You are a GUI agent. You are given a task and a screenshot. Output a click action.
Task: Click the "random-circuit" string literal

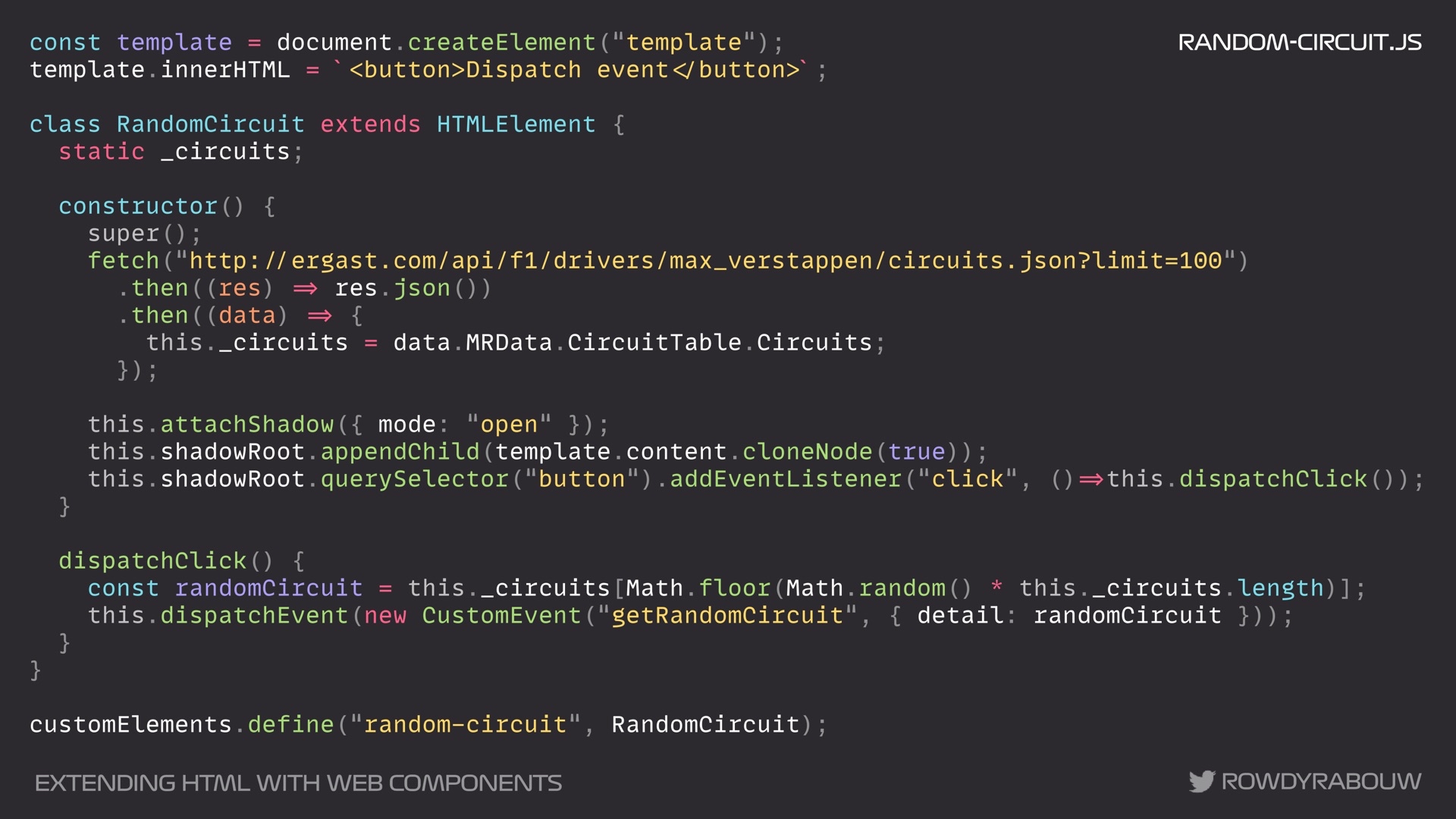point(465,725)
